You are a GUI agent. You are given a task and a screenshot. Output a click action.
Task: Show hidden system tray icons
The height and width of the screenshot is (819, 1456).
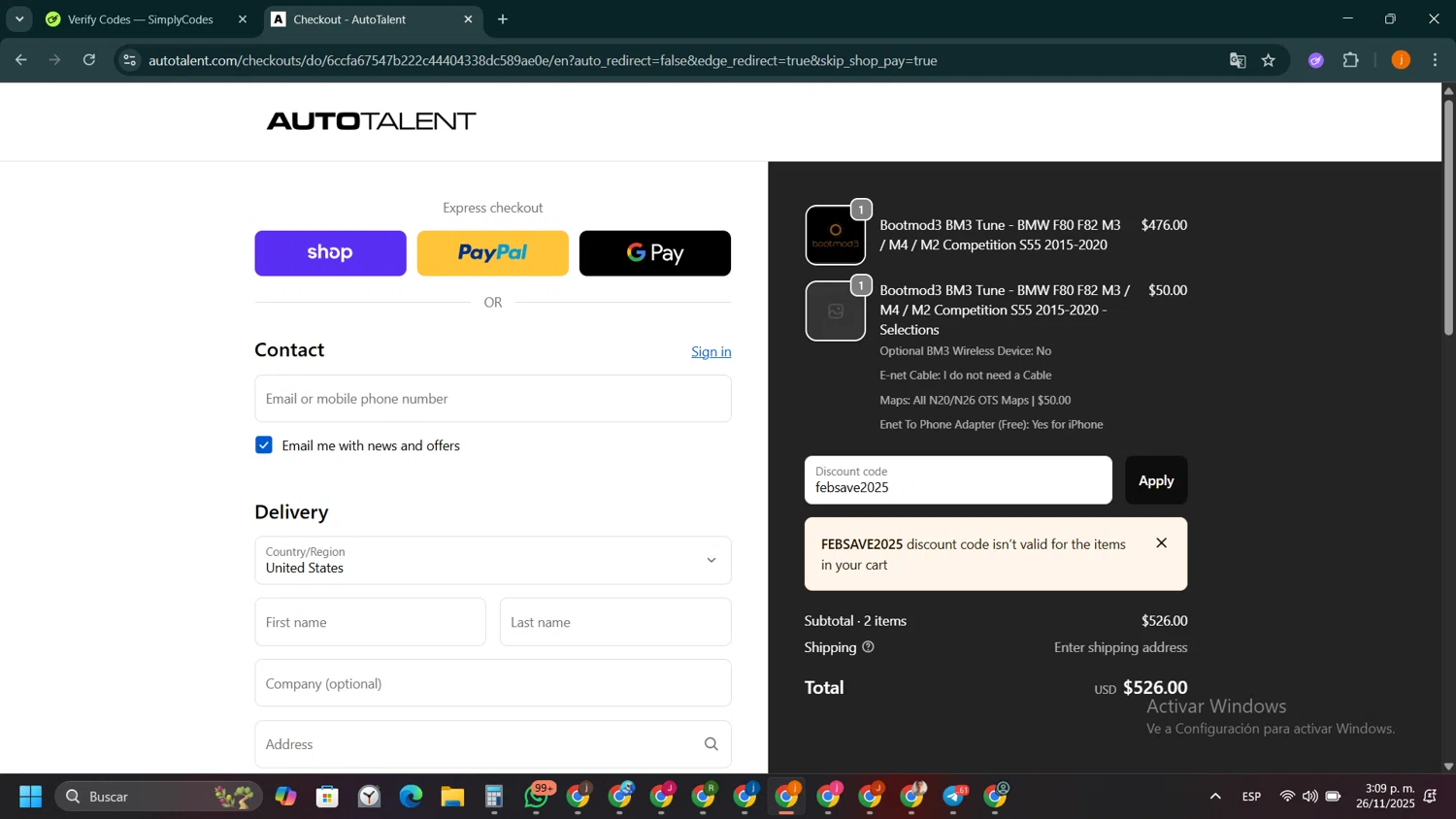tap(1215, 797)
